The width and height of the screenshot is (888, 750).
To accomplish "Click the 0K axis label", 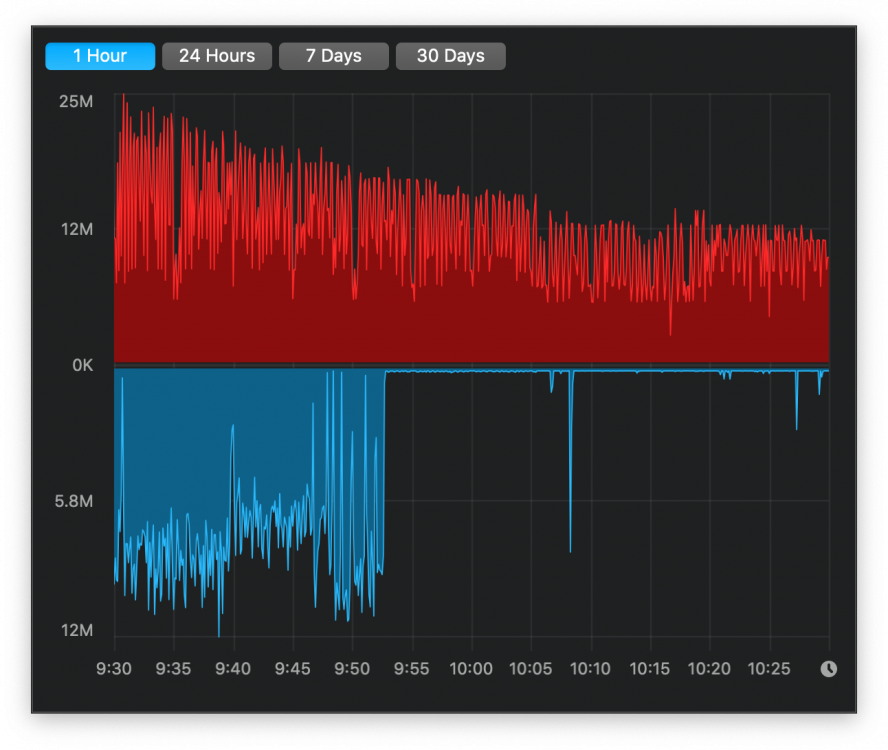I will (x=83, y=365).
